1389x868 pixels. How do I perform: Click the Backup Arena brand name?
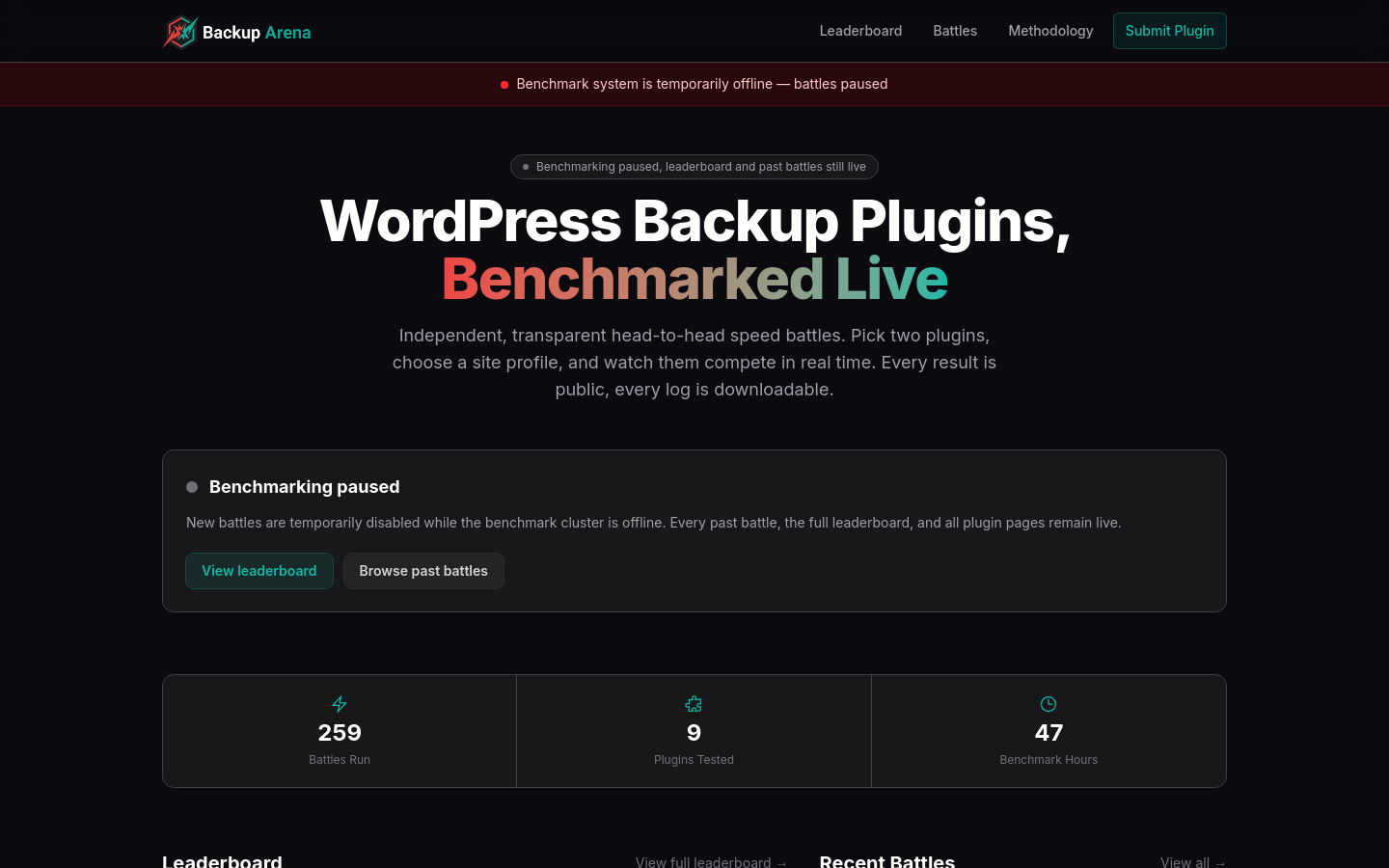[x=257, y=33]
